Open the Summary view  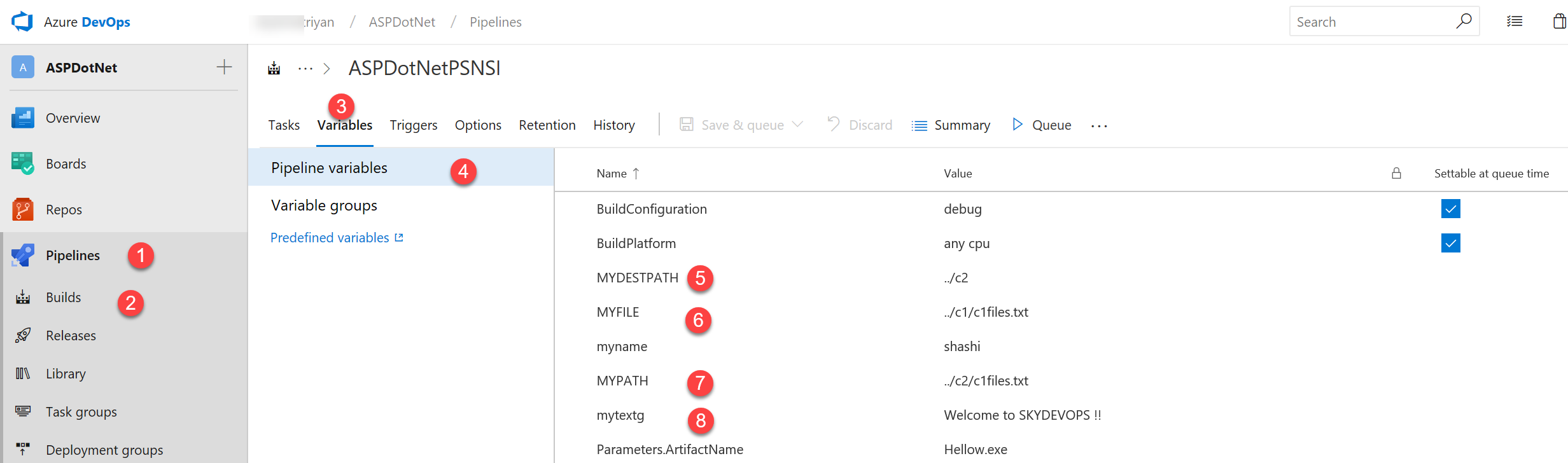(951, 125)
